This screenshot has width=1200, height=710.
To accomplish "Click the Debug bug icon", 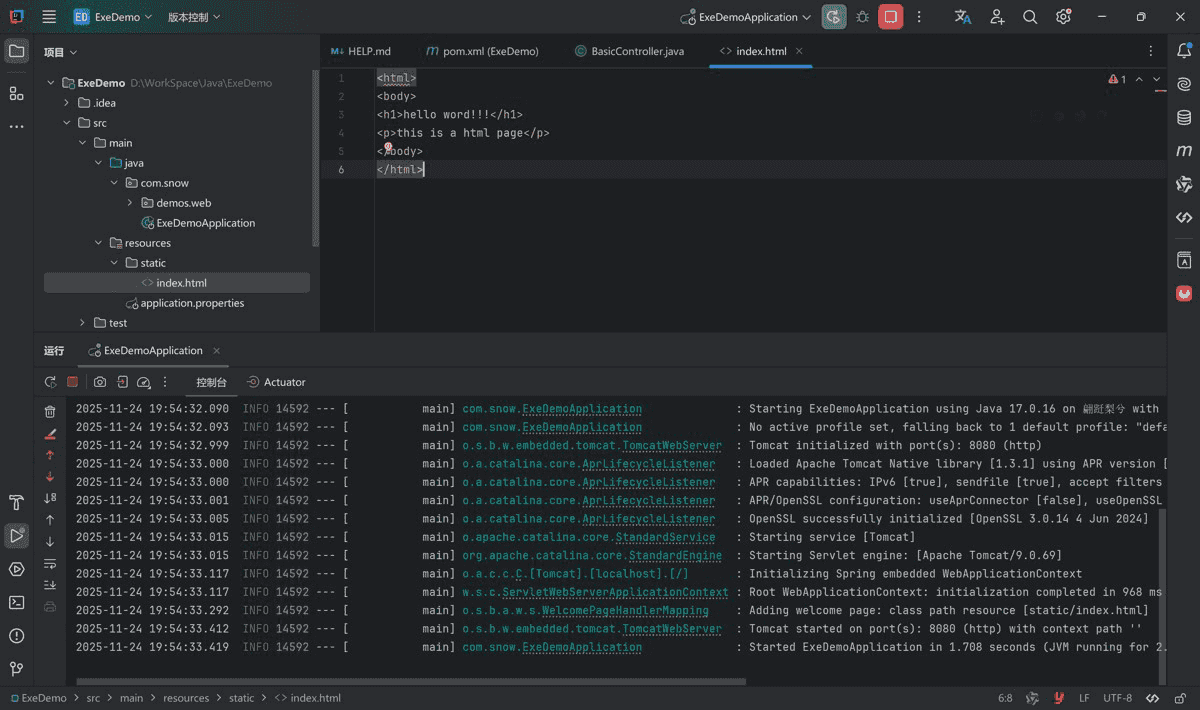I will (862, 17).
